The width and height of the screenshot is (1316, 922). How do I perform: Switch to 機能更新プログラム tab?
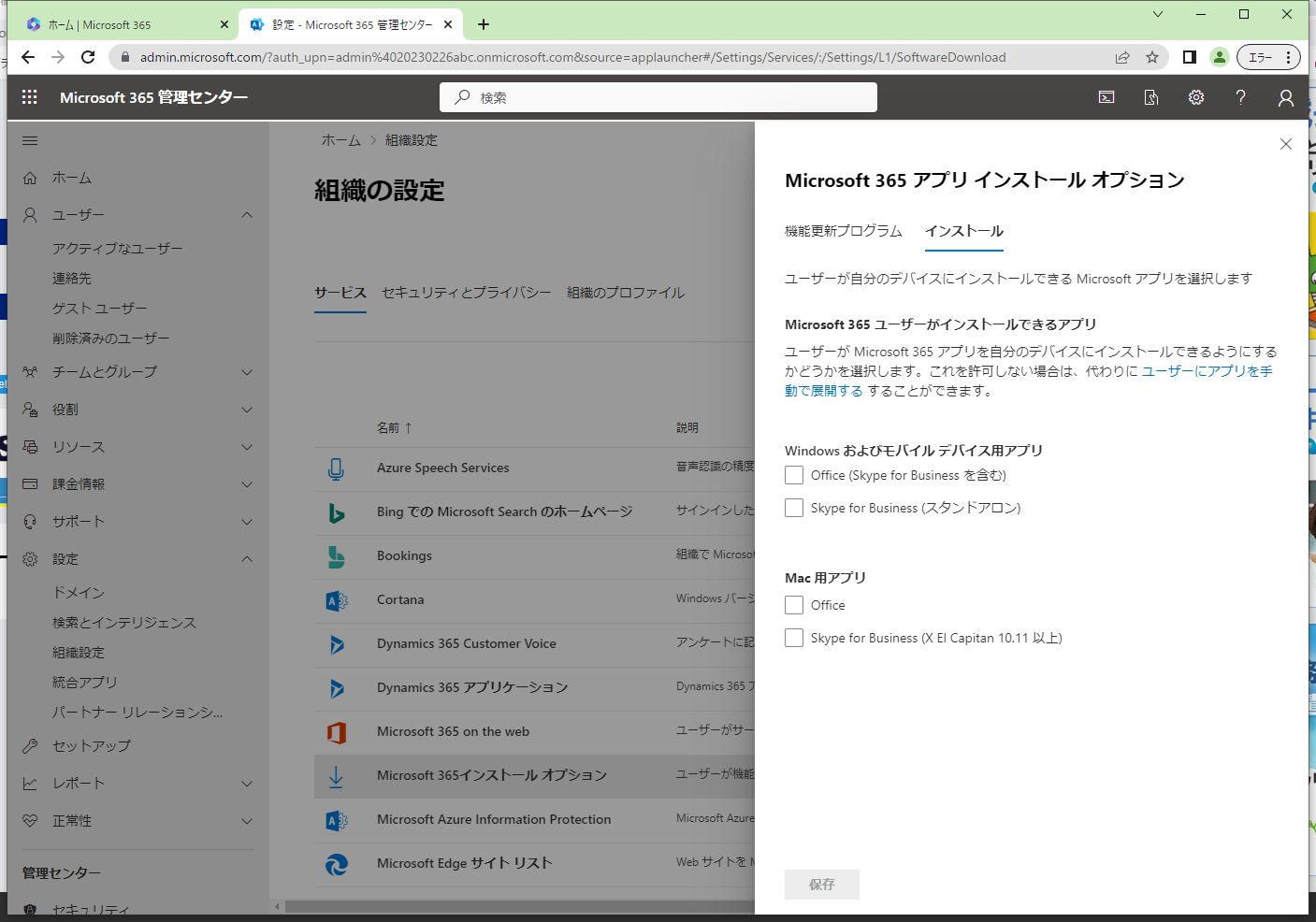click(844, 231)
